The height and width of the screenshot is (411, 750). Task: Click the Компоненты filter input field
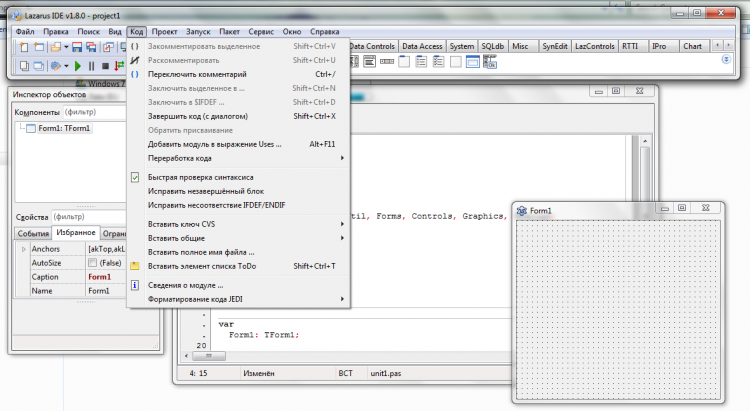point(95,112)
